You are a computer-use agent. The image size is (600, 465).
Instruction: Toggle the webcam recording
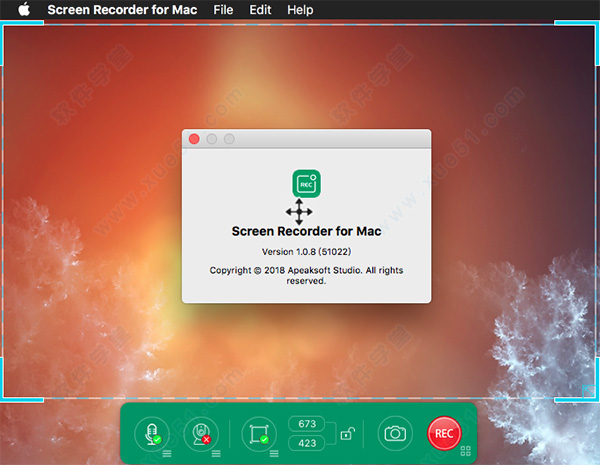(201, 434)
